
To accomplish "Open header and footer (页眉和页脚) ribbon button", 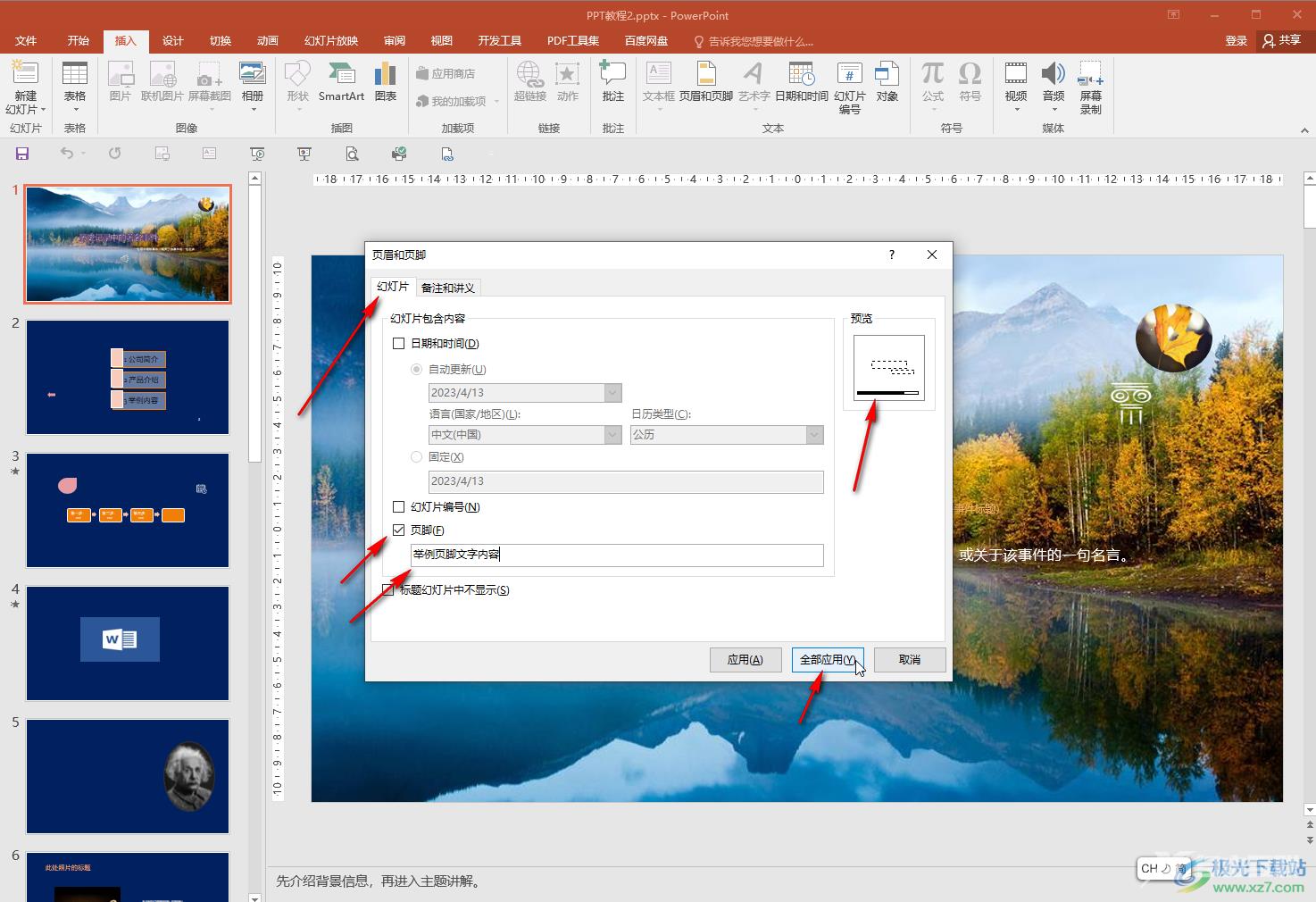I will coord(705,80).
